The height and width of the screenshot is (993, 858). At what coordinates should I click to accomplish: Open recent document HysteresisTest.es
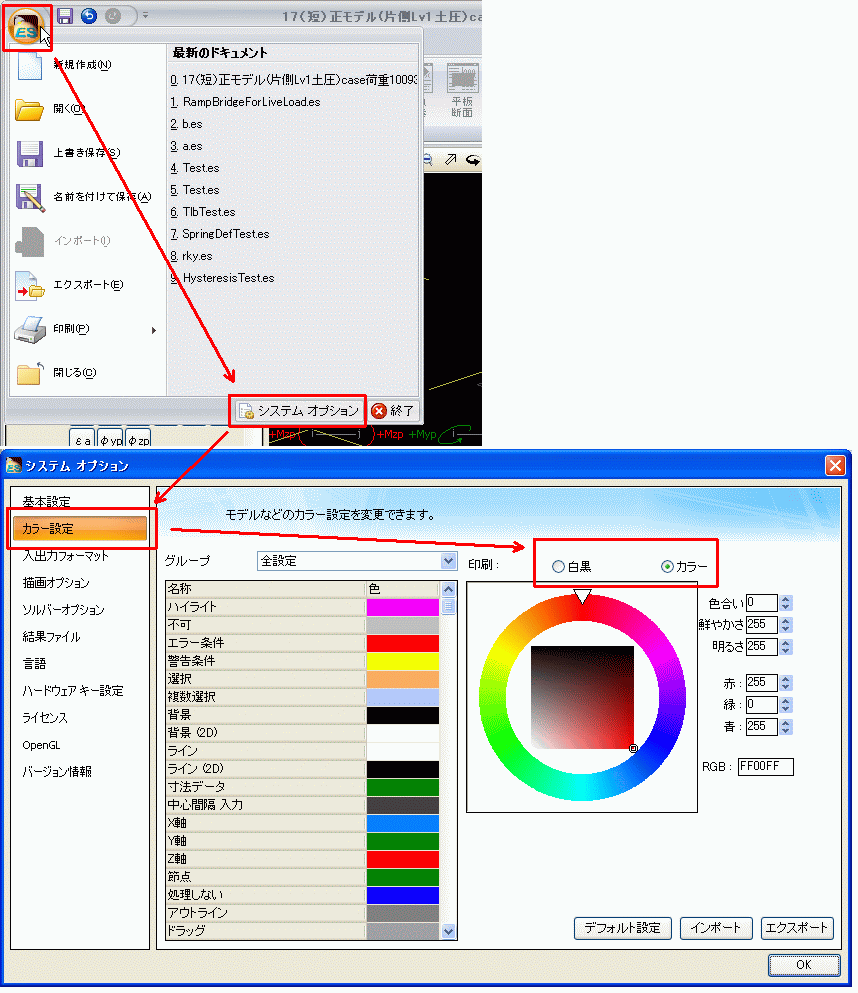pos(222,278)
